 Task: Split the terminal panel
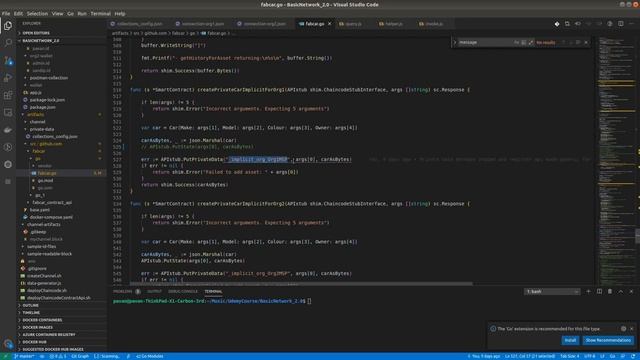[x=599, y=291]
